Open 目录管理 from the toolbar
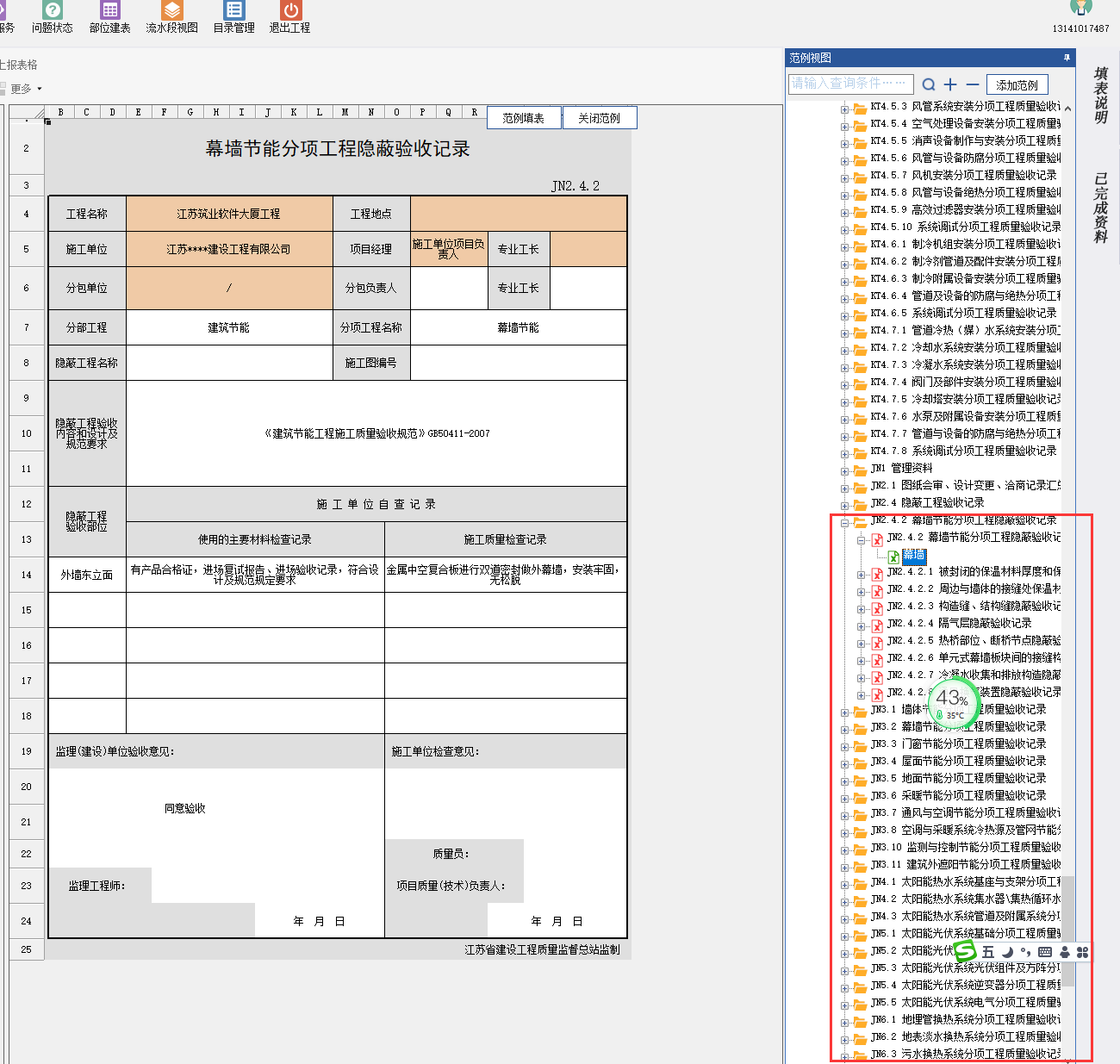Image resolution: width=1120 pixels, height=1064 pixels. tap(234, 10)
